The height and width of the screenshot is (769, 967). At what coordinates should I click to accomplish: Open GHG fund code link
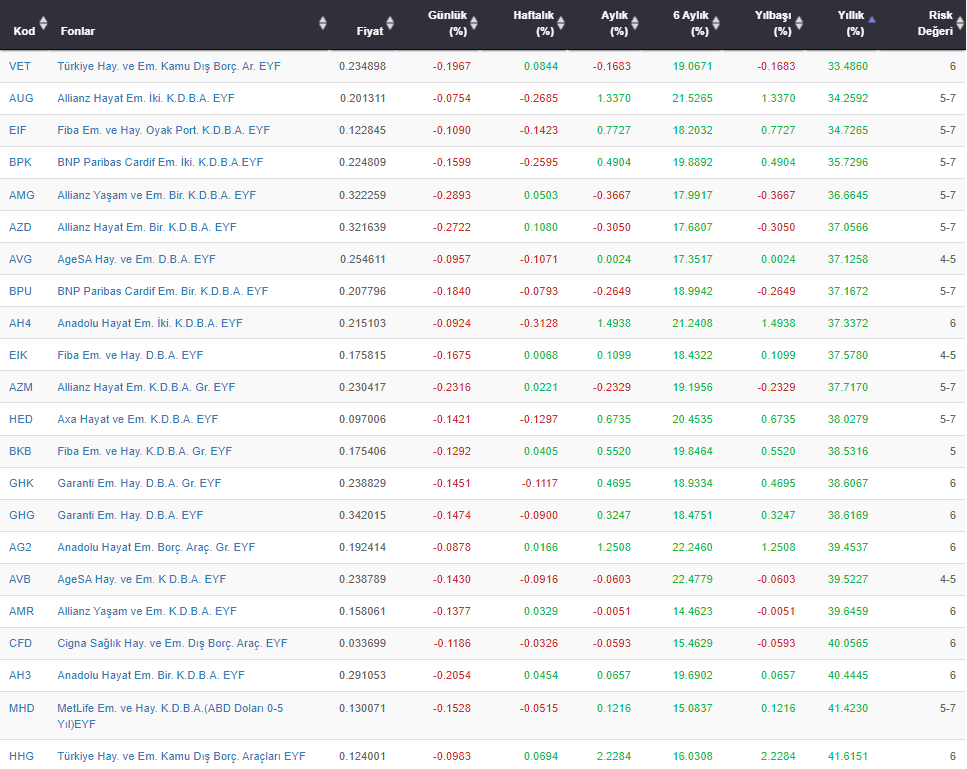(x=22, y=516)
